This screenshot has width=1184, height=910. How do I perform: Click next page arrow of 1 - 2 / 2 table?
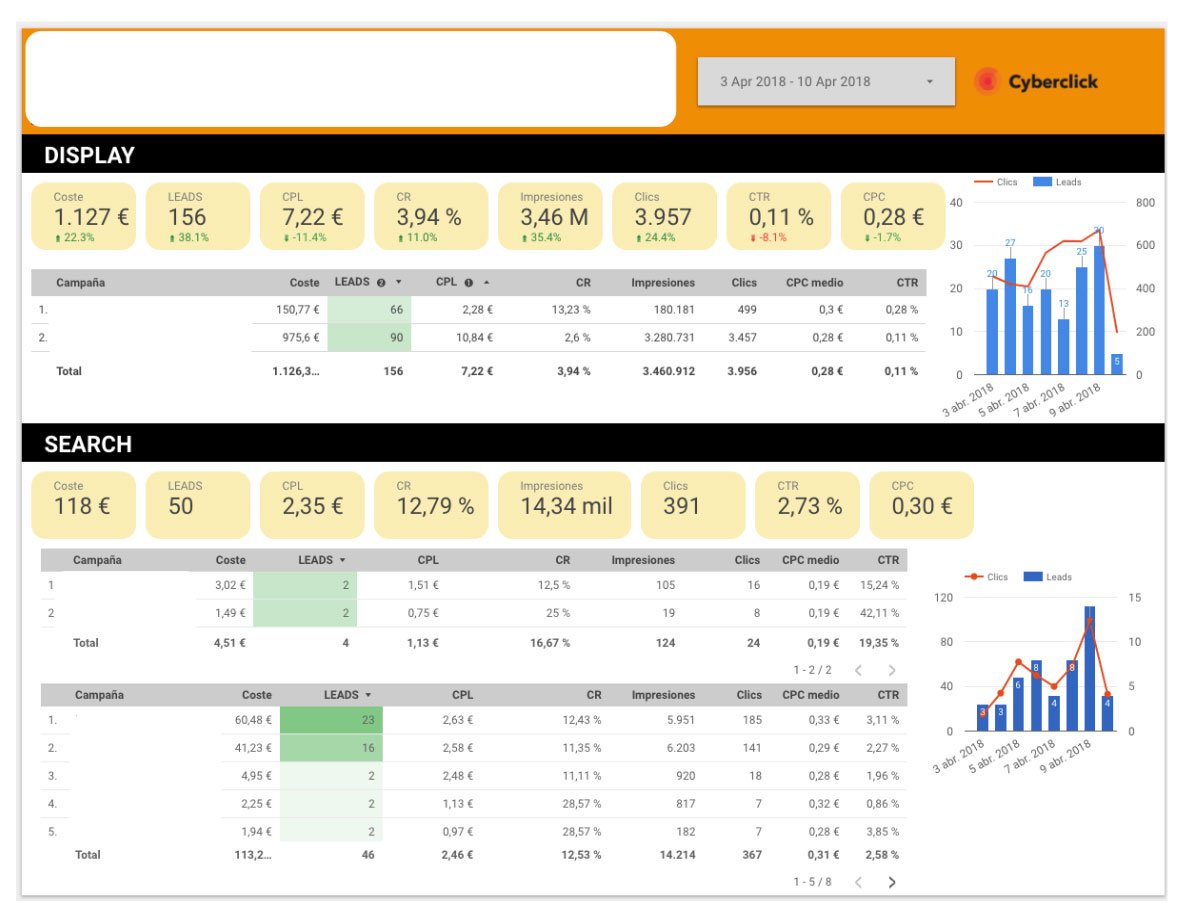point(891,670)
